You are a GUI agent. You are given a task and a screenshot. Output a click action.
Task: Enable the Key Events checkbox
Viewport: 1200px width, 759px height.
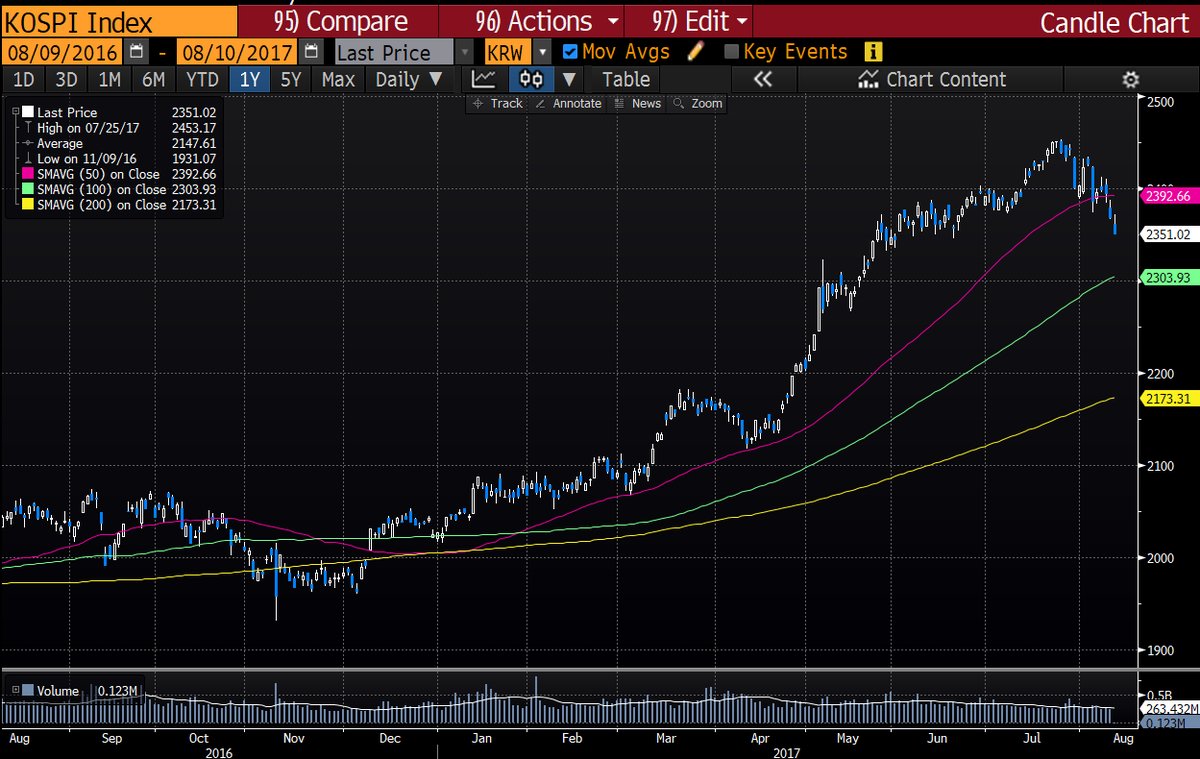(x=731, y=52)
